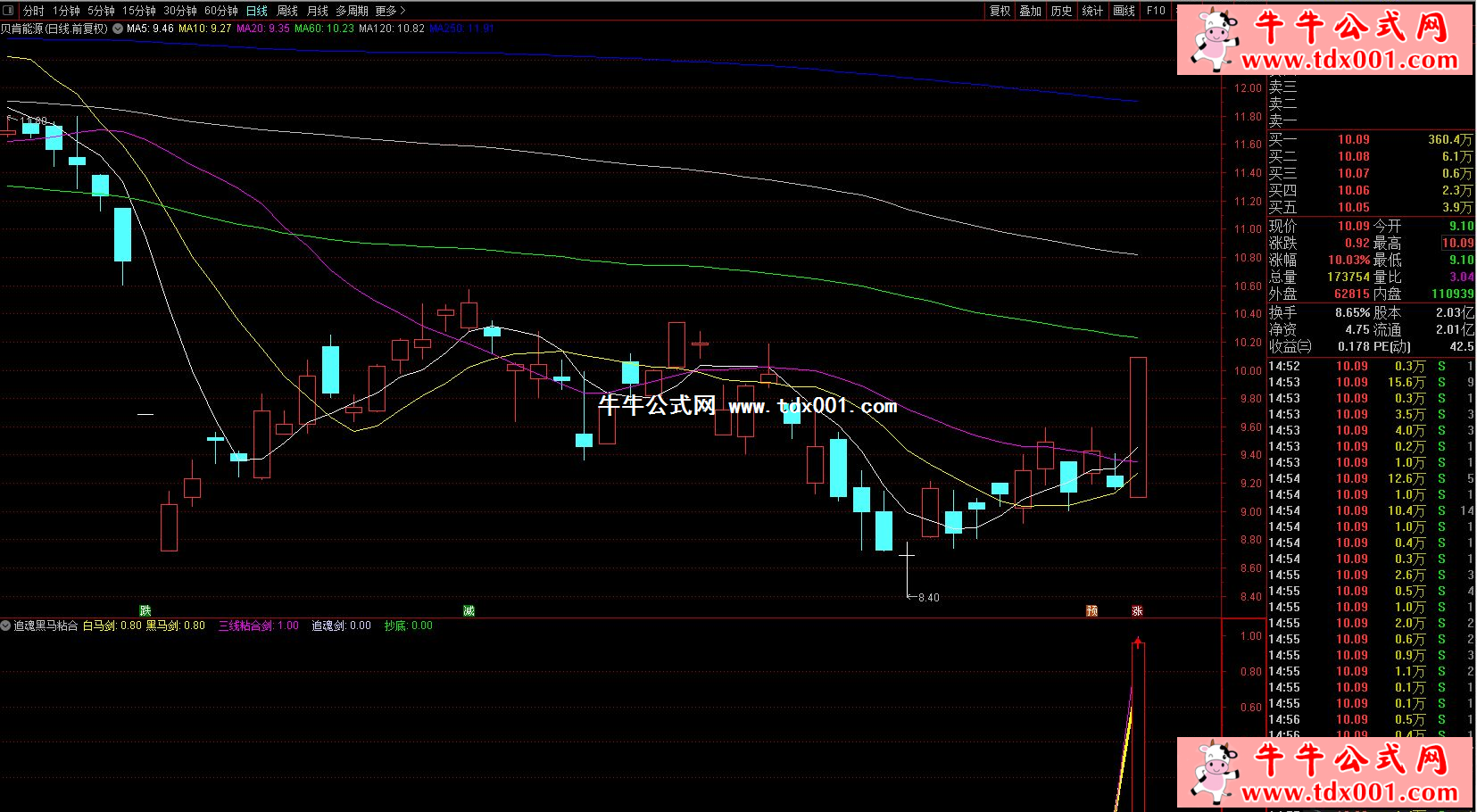The width and height of the screenshot is (1477, 812).
Task: Click the red 涨 signal marker
Action: tap(1138, 611)
